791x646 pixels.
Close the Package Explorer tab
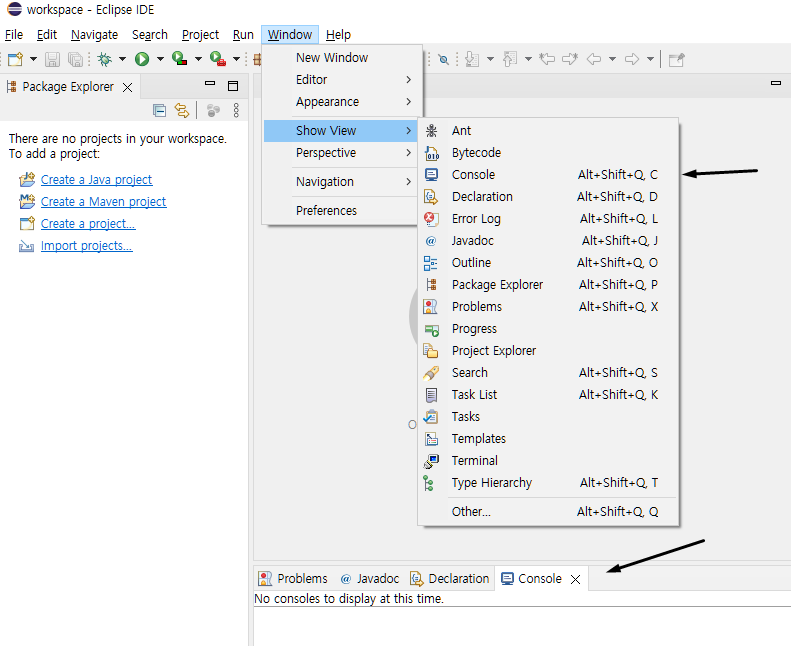click(128, 88)
